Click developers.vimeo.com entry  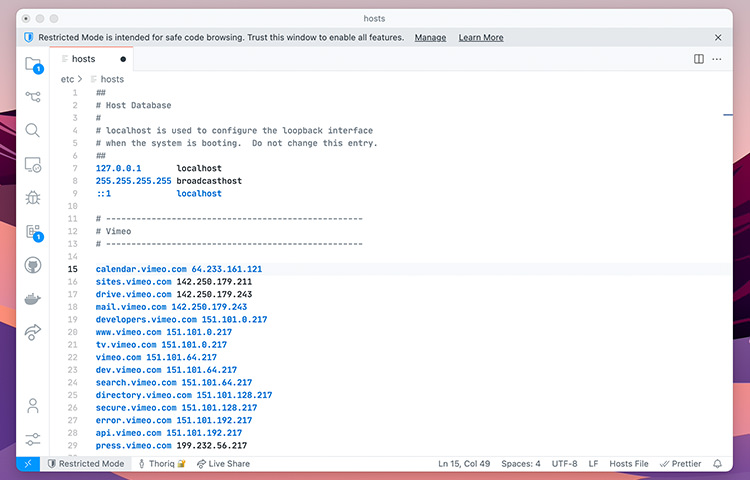146,319
